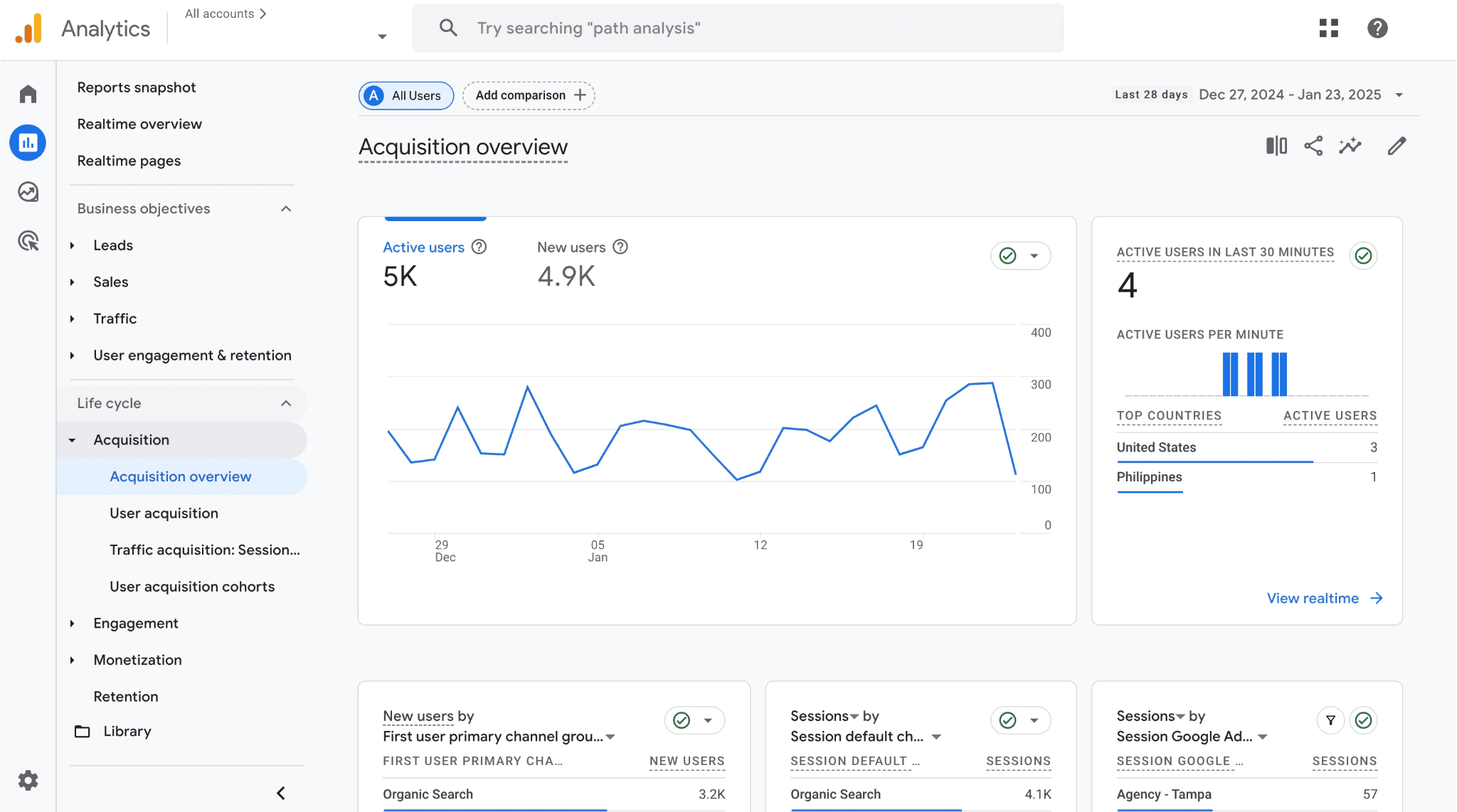Screen dimensions: 1457x812
Task: Click the Acquisition overview title
Action: tap(463, 147)
